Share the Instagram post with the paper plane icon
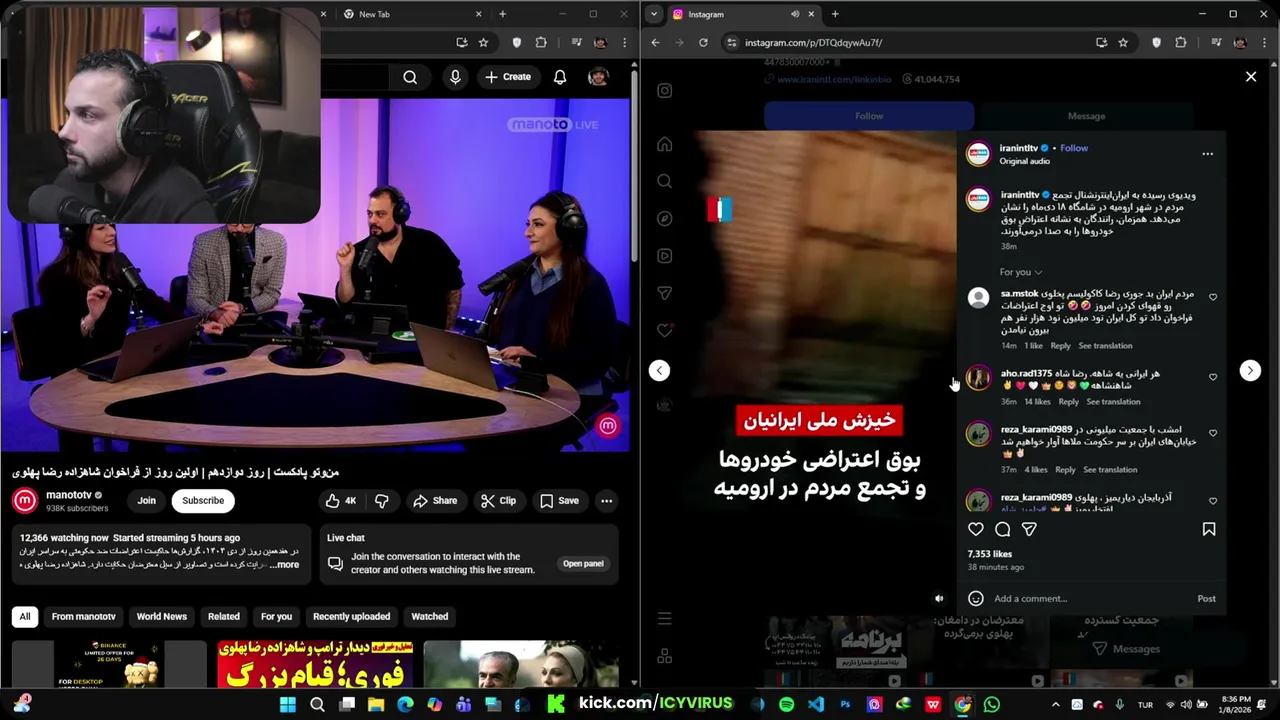 tap(1029, 529)
